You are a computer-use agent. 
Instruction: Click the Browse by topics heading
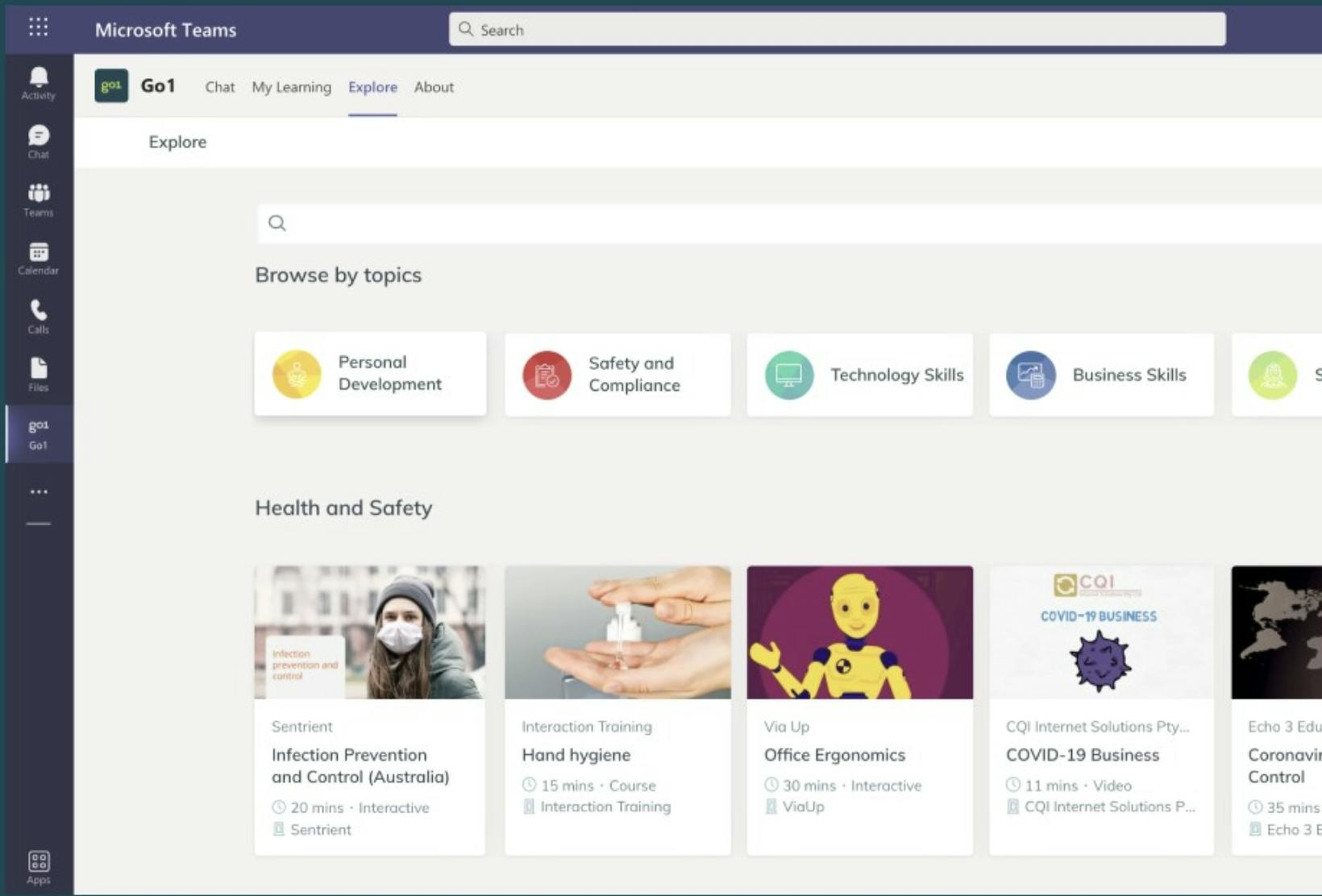pos(339,275)
